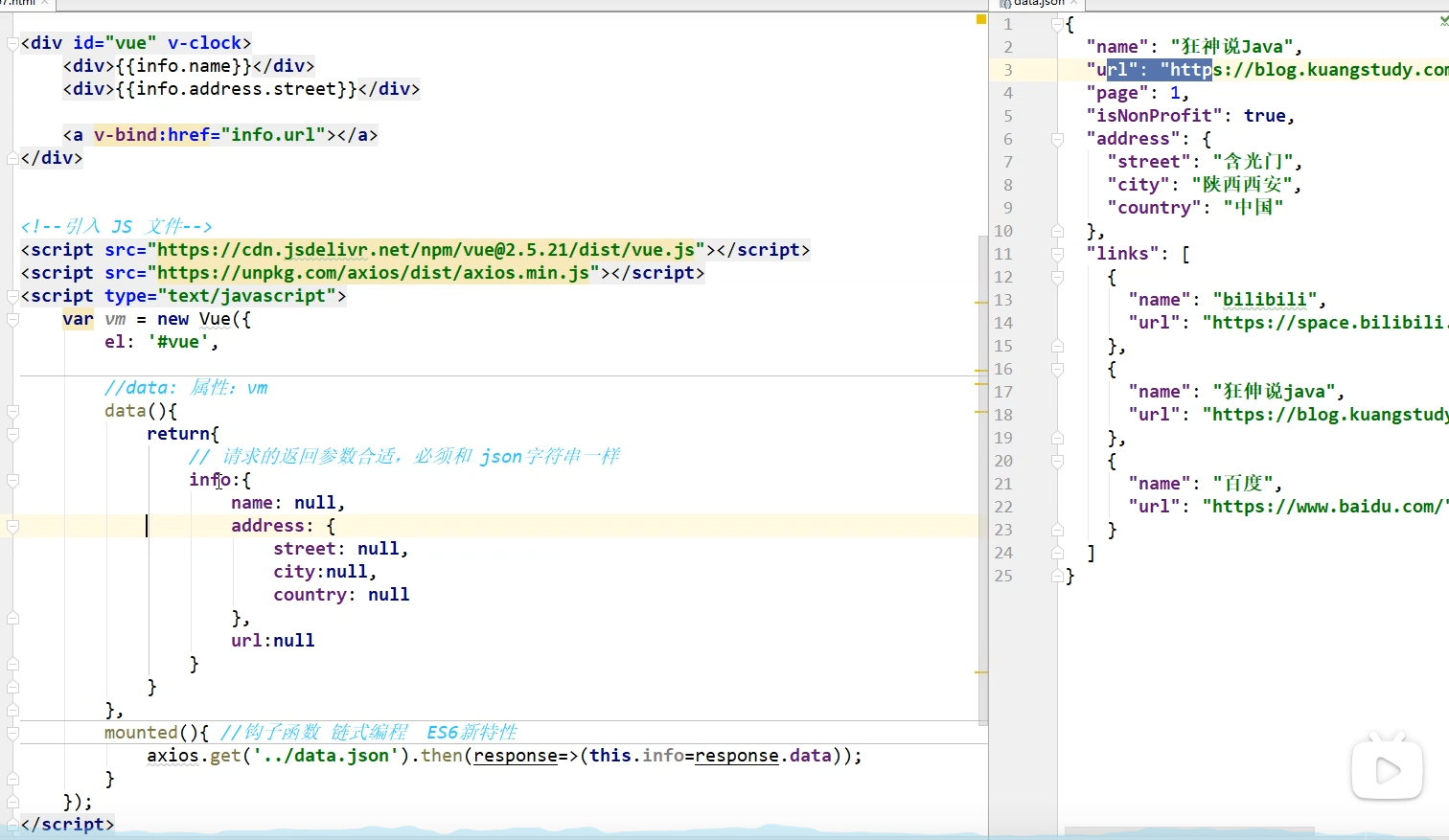
Task: Open the cdn.jsdelivr.net vue.js script URL
Action: 425,250
